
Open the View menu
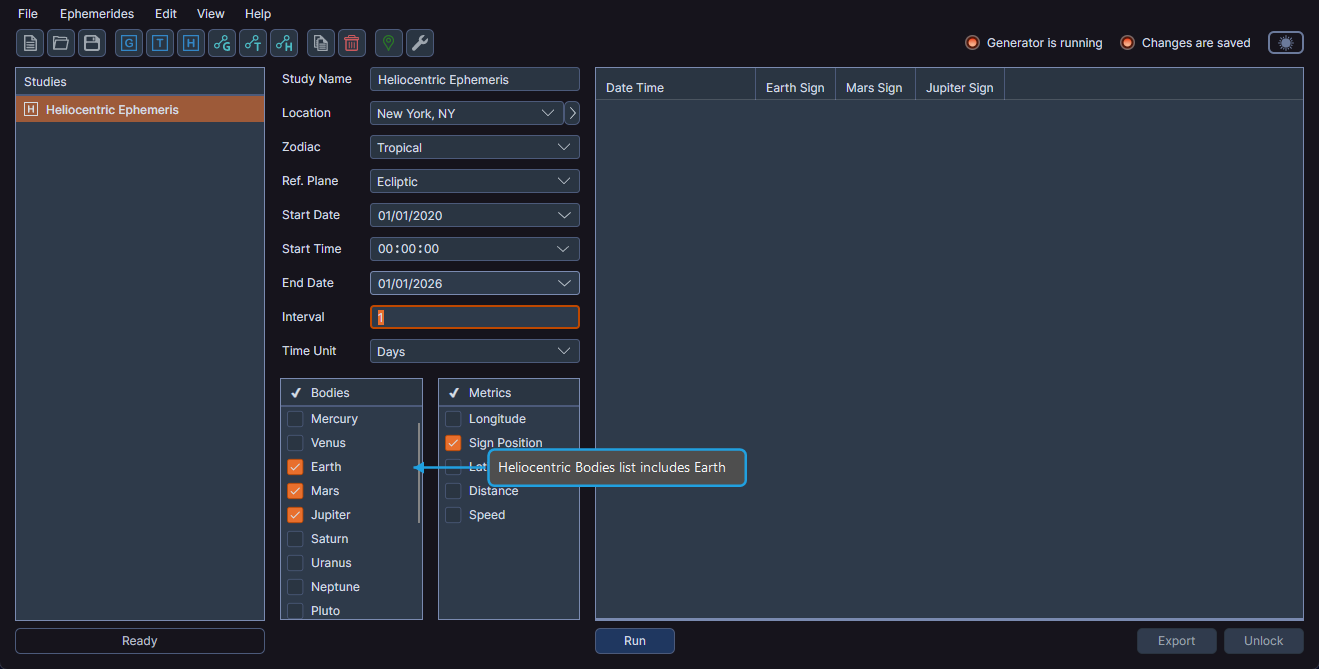click(210, 13)
